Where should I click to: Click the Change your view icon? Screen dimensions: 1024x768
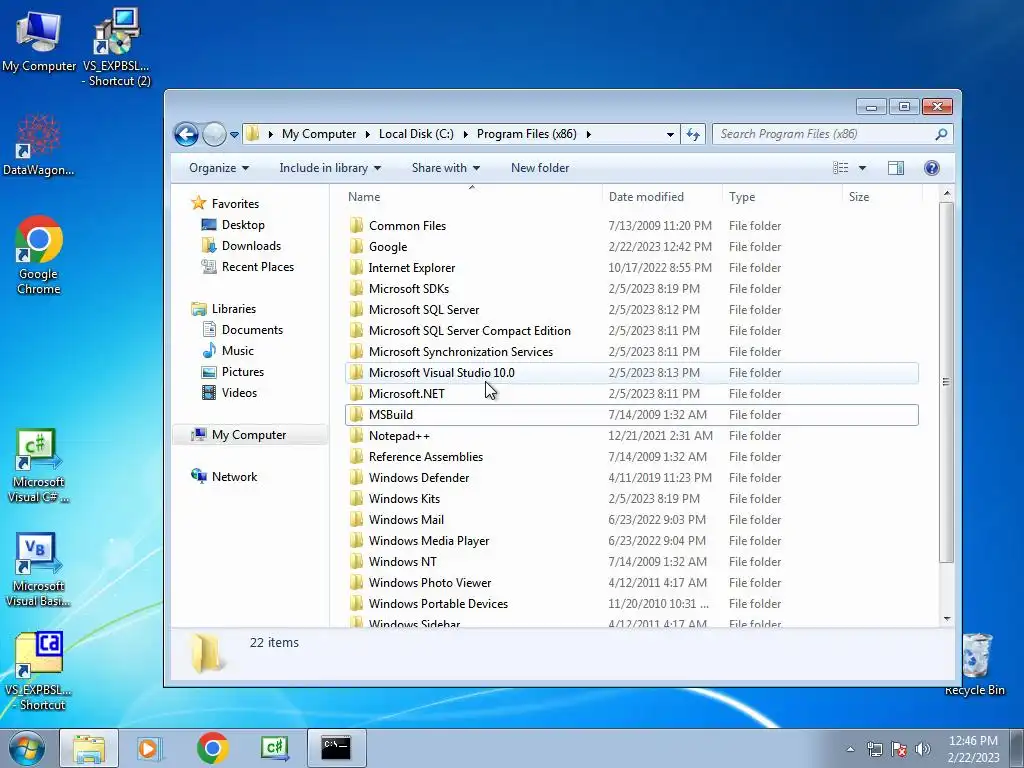coord(840,168)
